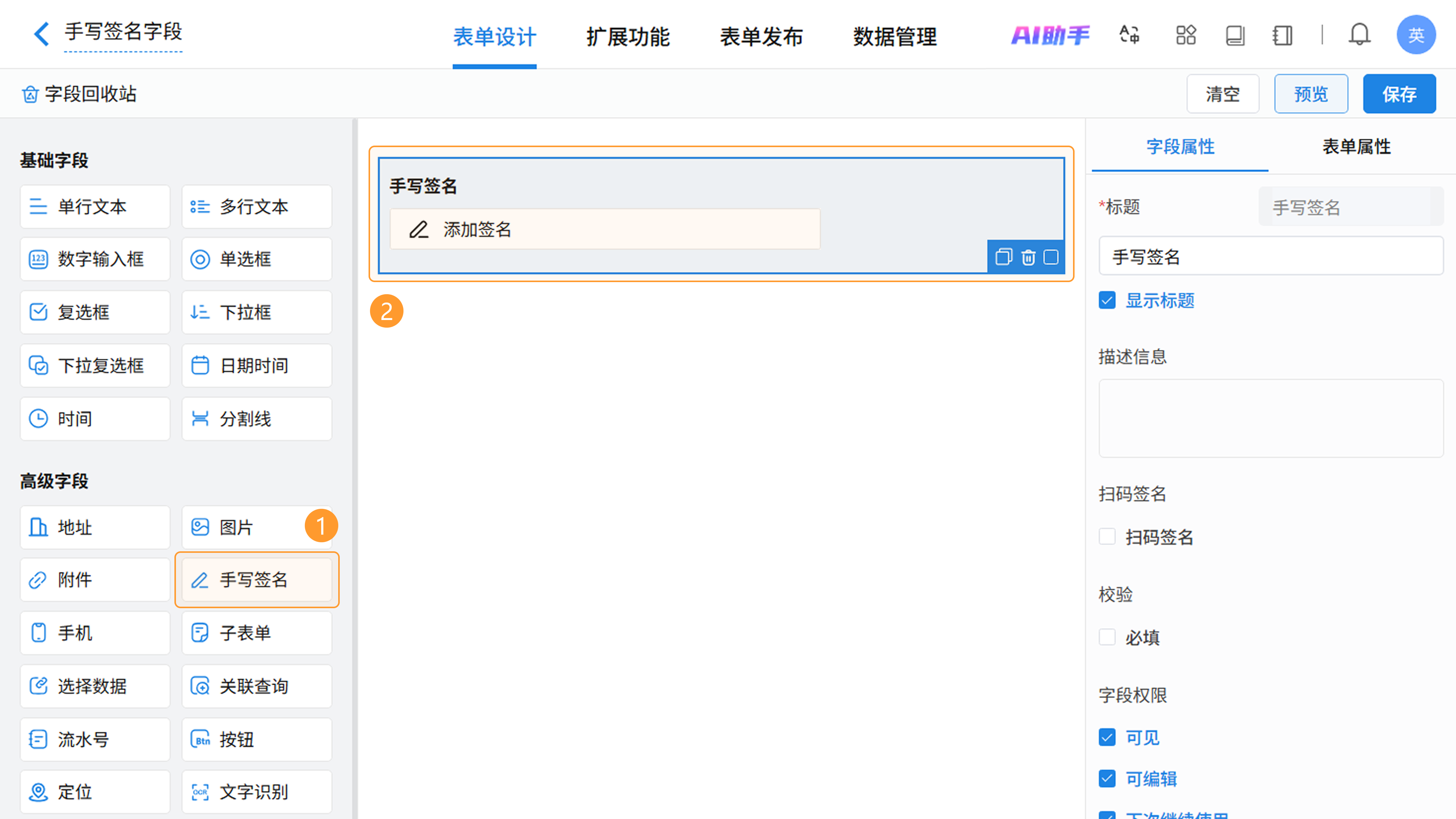This screenshot has height=819, width=1456.
Task: Open the translation language icon
Action: (x=1129, y=35)
